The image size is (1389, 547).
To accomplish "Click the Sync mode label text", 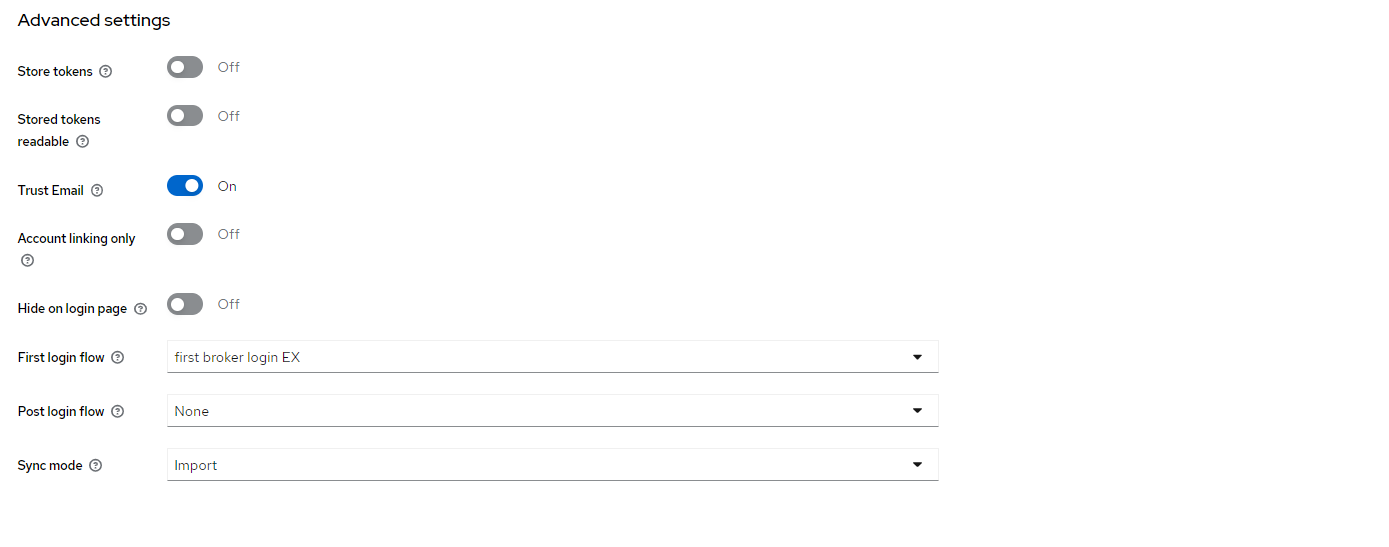I will 50,466.
